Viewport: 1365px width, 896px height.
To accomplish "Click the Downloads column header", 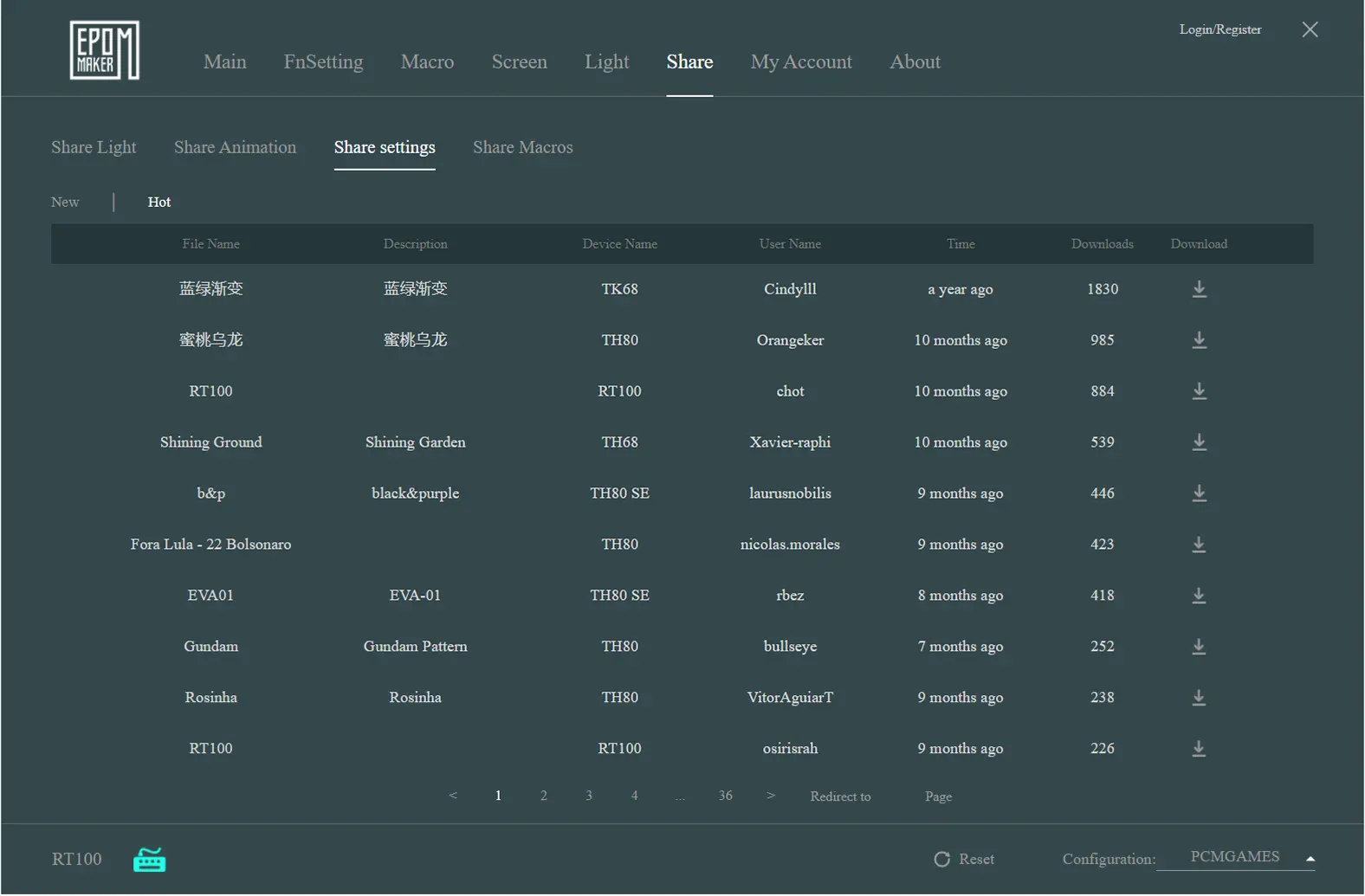I will [x=1102, y=244].
